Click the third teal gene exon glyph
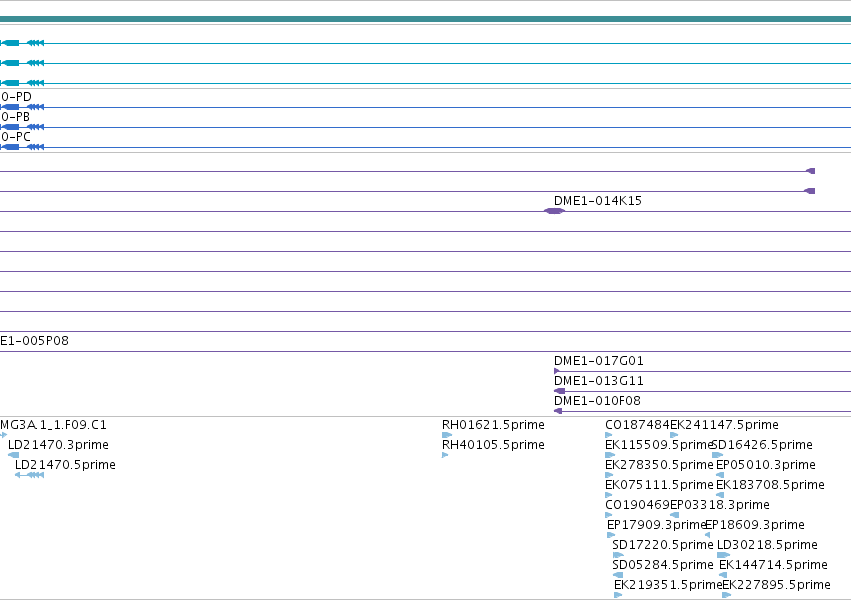Viewport: 851px width, 600px height. coord(10,83)
